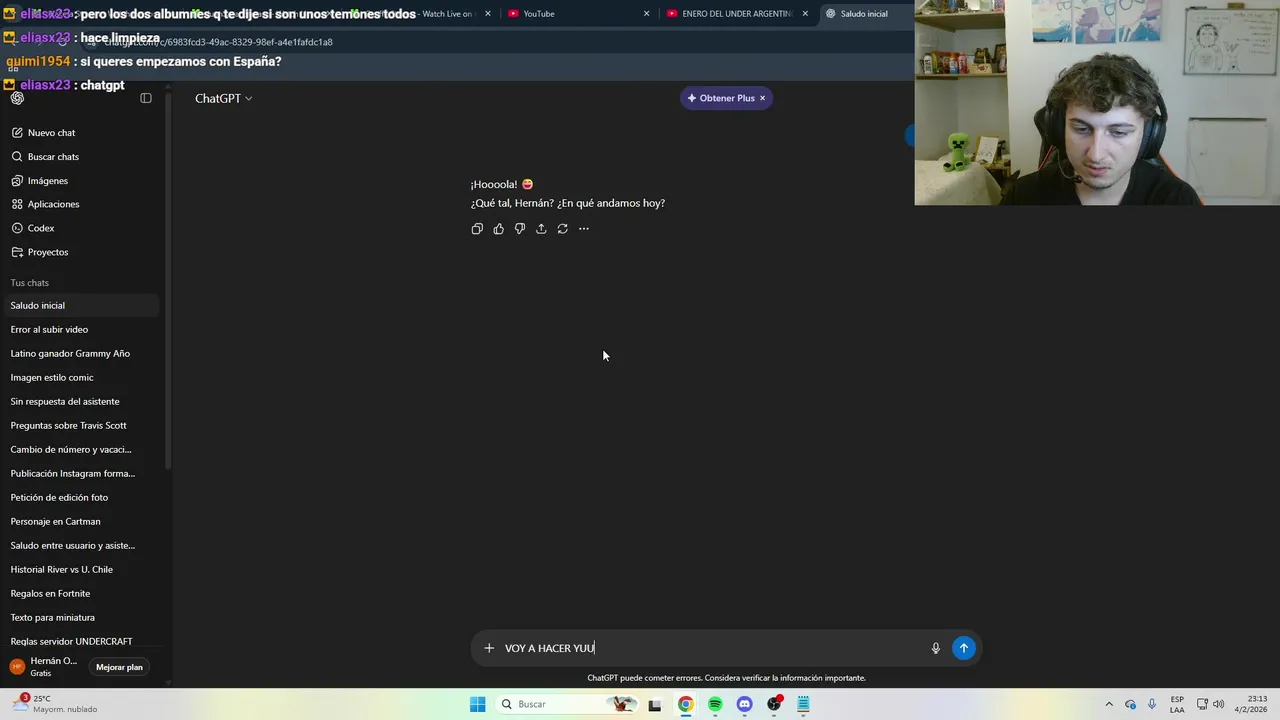Click the ChatGPT logo icon
This screenshot has height=720, width=1280.
(x=17, y=98)
